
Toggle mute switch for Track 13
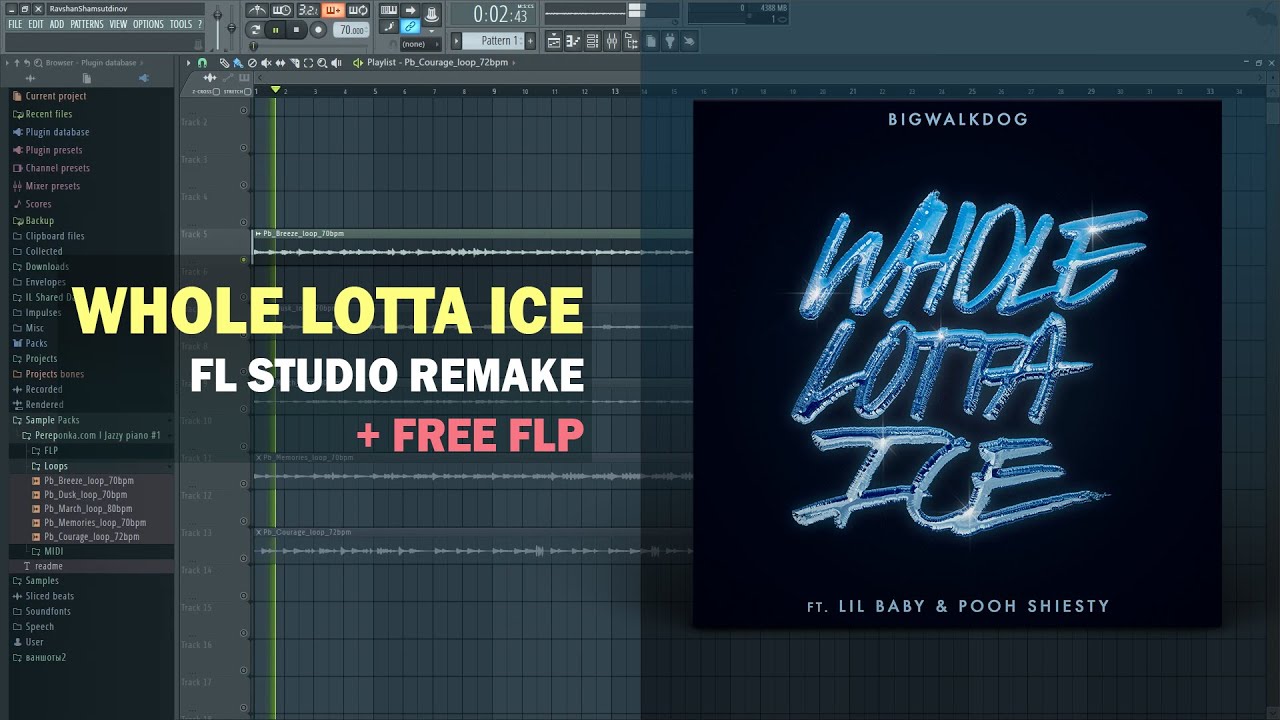(244, 559)
